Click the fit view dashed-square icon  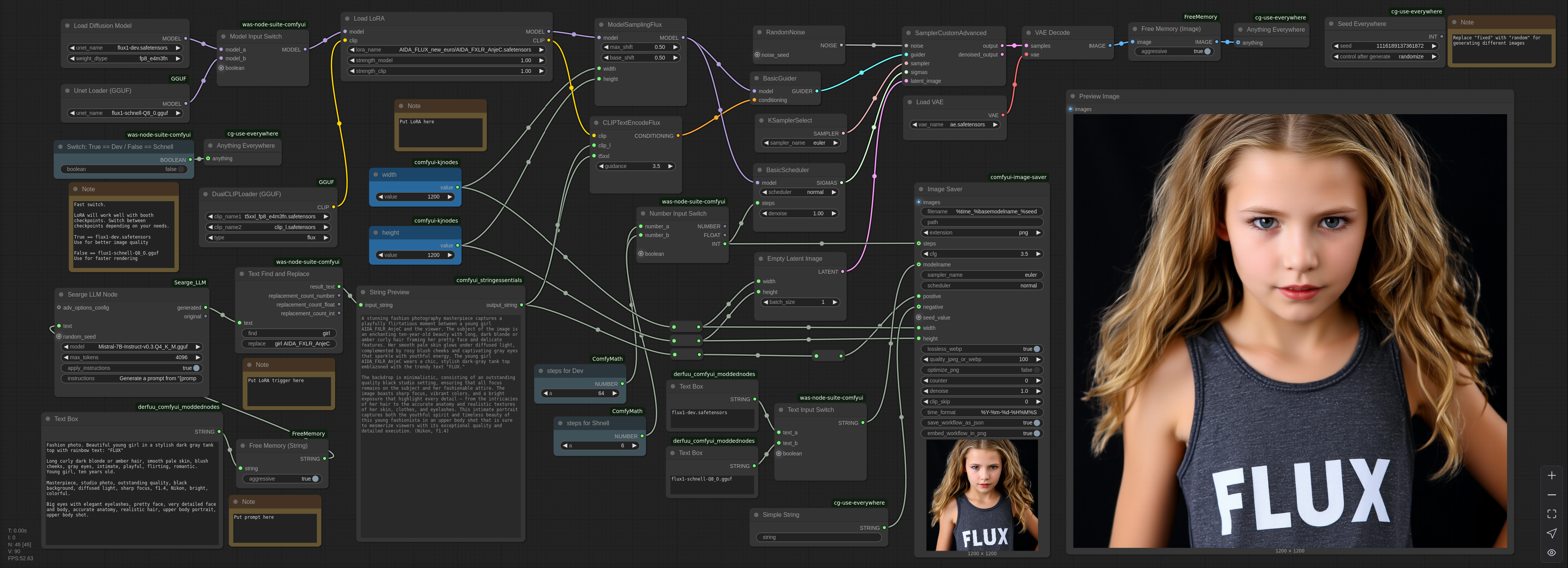[1551, 515]
